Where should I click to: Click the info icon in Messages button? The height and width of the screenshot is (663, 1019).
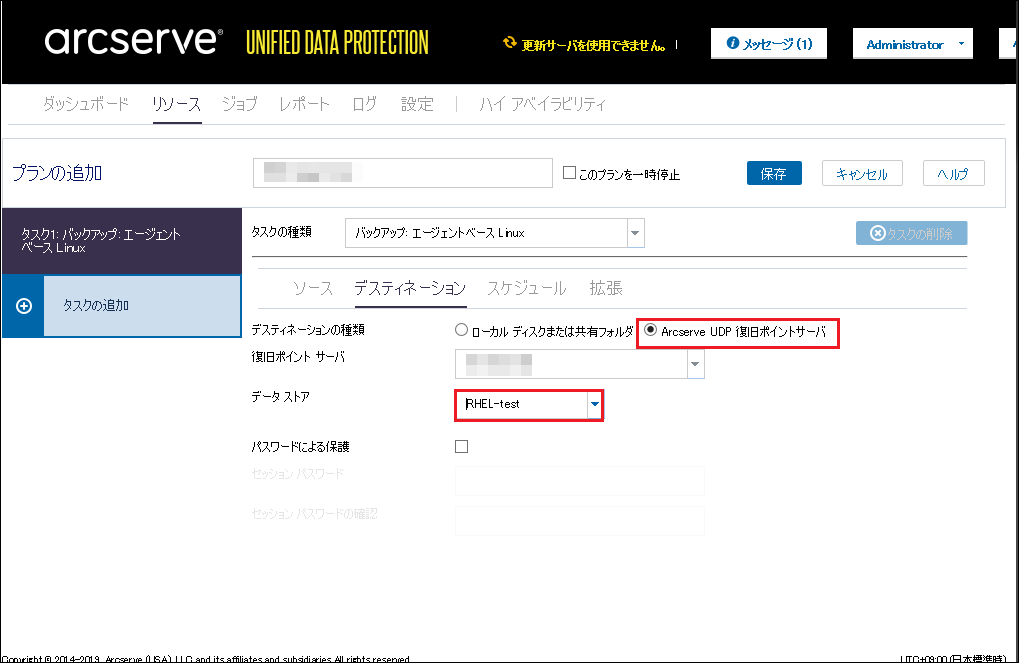pos(732,43)
